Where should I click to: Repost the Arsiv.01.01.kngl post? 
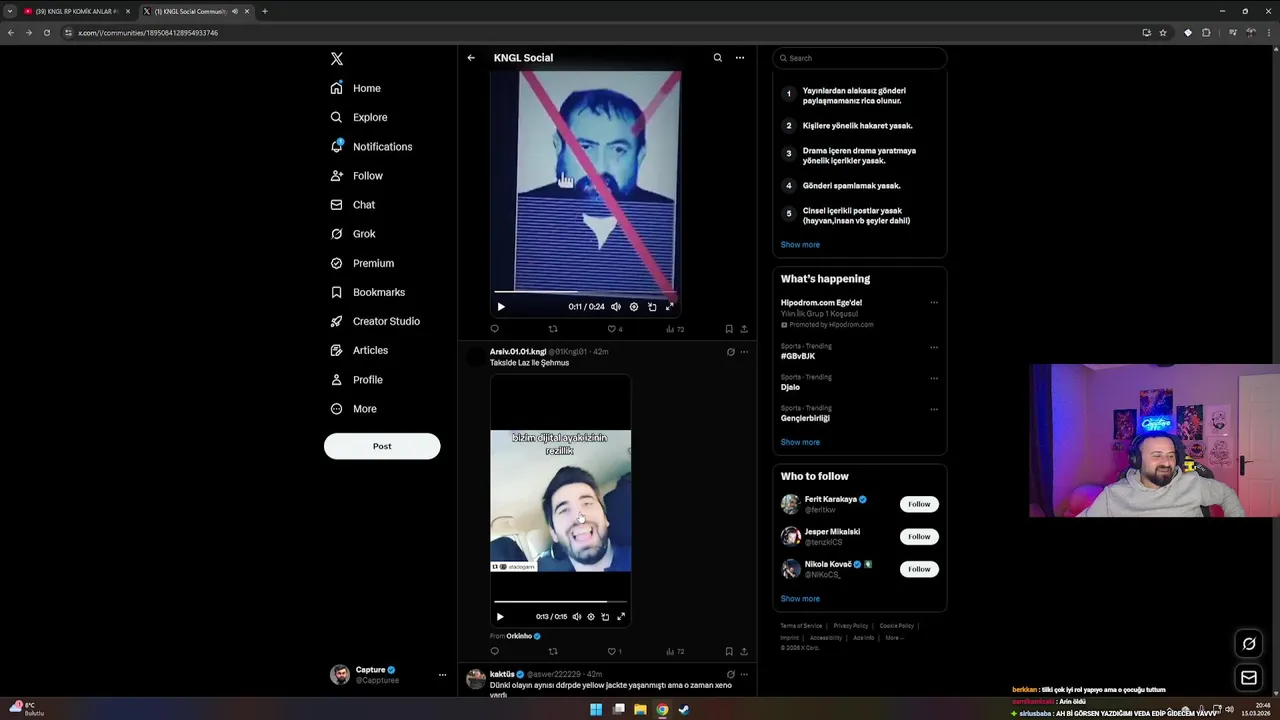(553, 652)
